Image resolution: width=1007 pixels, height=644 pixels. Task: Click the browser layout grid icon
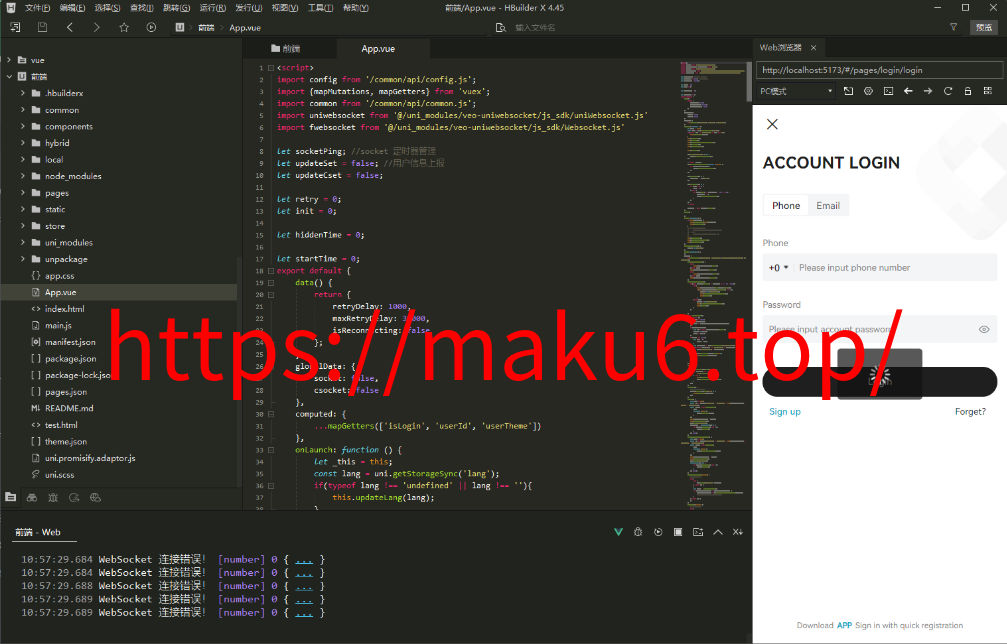click(x=988, y=91)
